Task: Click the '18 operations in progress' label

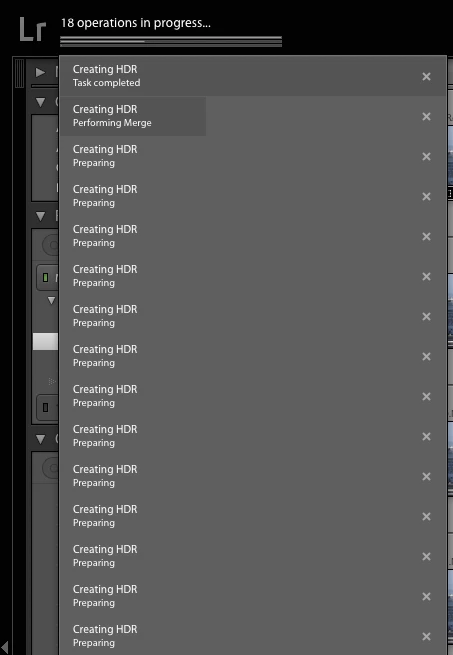Action: 136,23
